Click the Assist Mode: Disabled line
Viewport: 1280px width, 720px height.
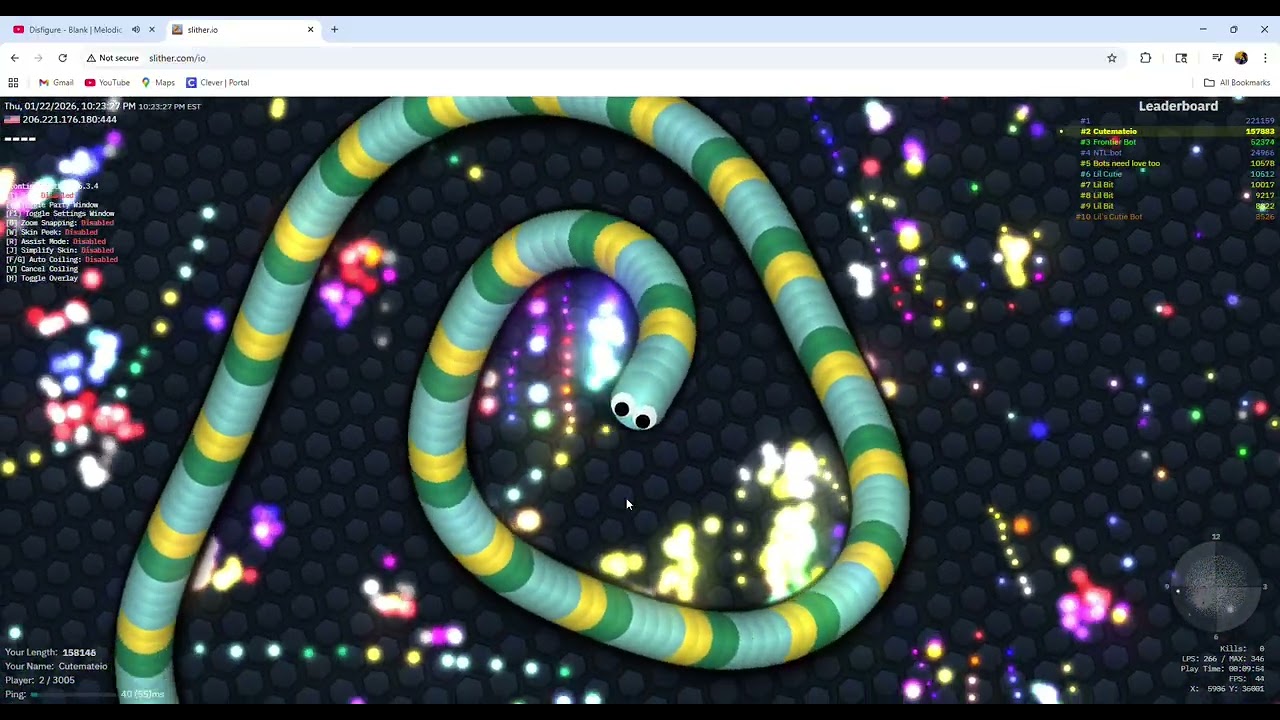56,241
